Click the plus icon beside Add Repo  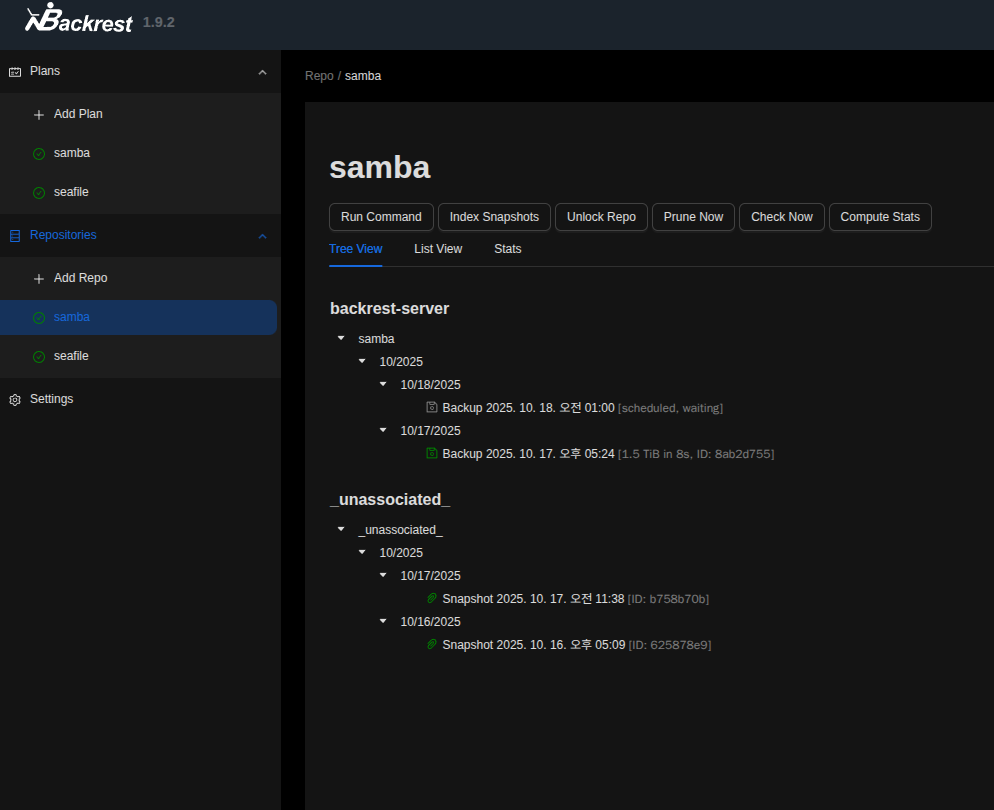(x=39, y=279)
